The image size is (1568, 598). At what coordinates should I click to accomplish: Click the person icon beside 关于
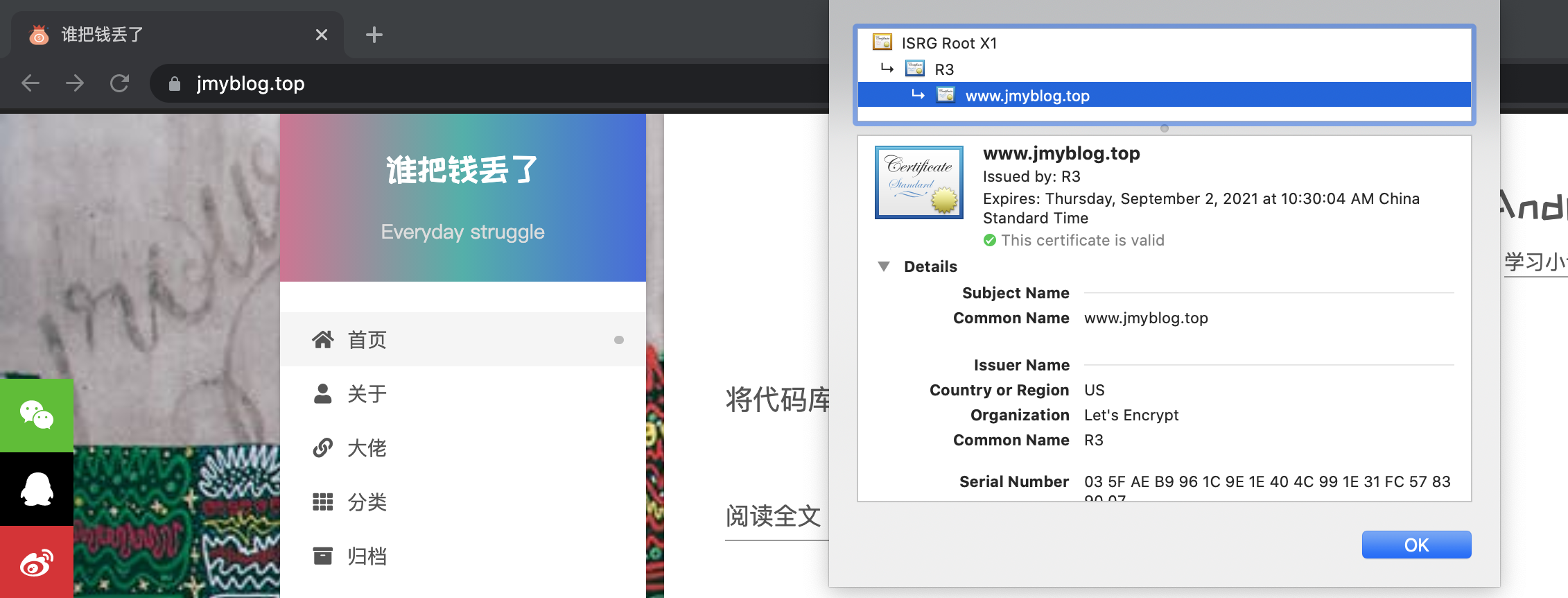coord(322,393)
